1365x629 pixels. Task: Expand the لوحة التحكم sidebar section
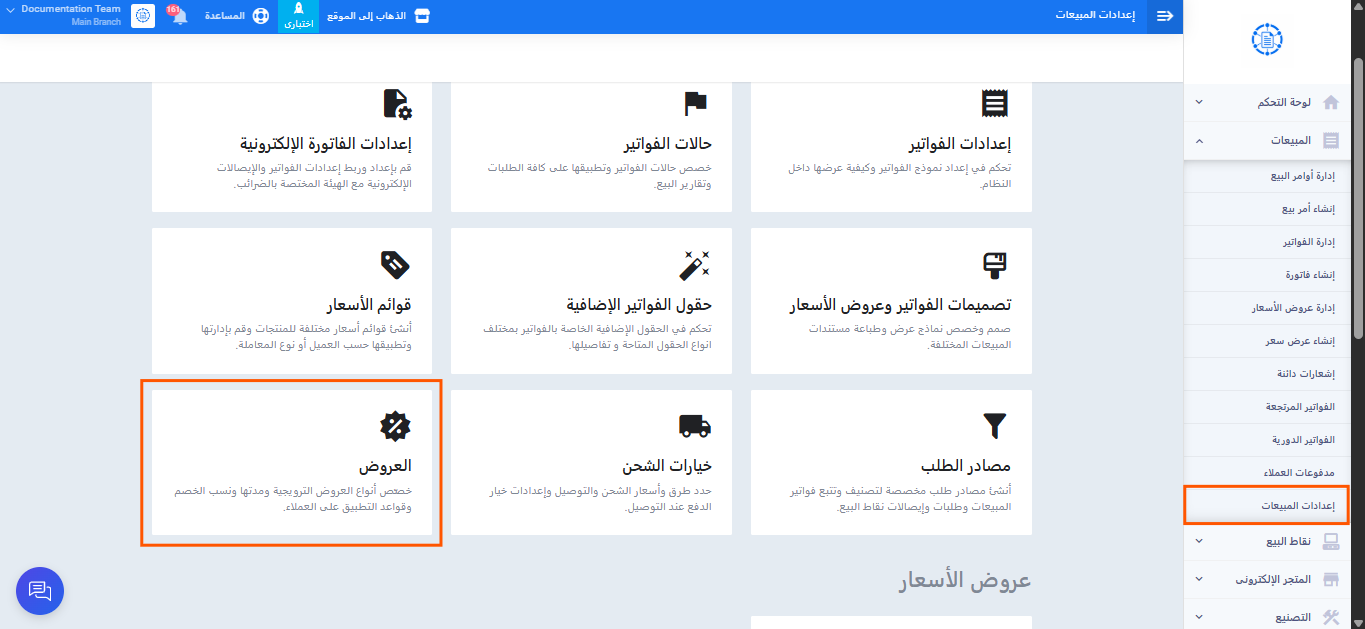pos(1267,102)
